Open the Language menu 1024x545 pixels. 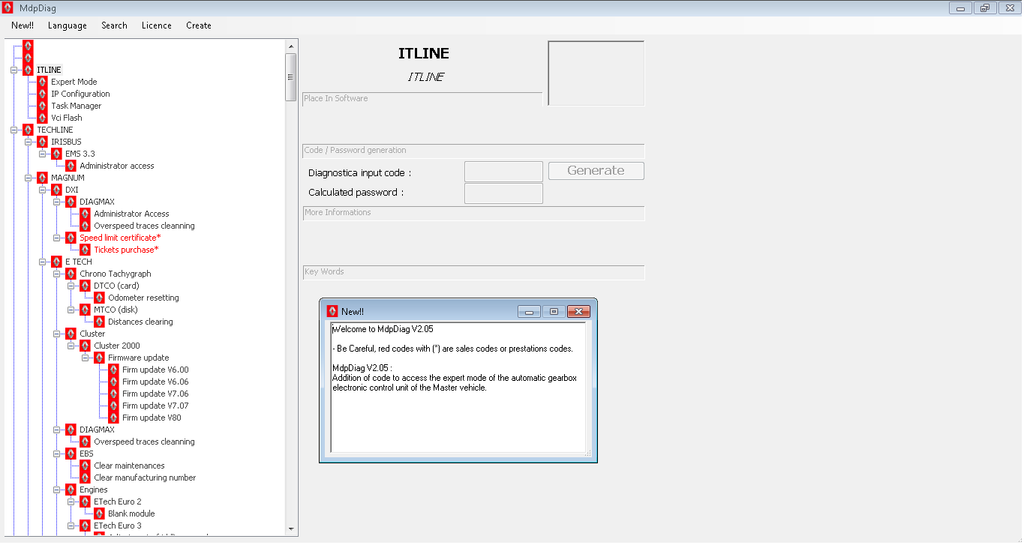67,25
